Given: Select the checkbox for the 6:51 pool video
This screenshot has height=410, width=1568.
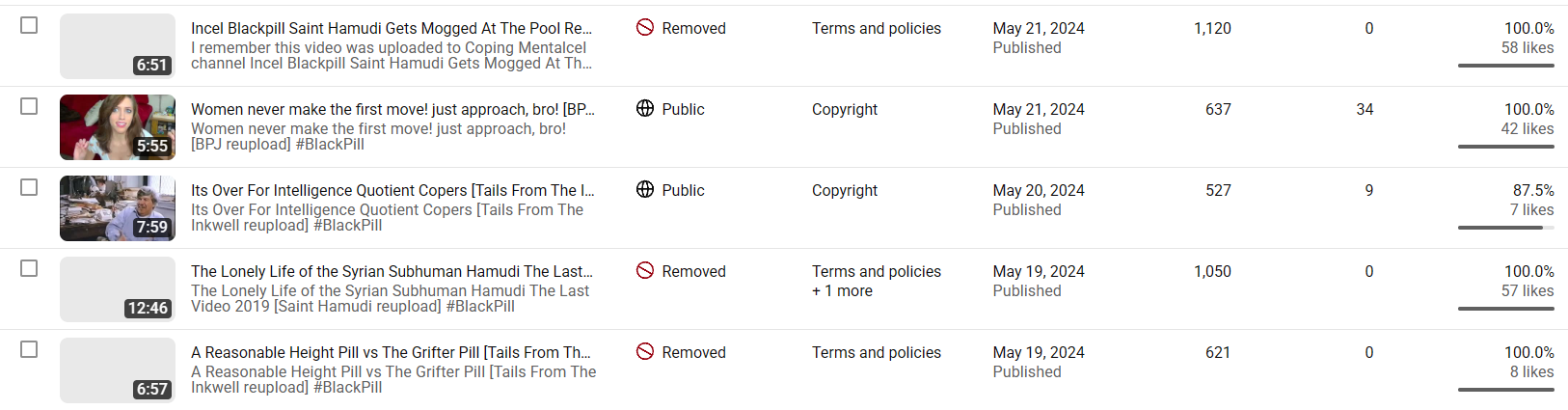Looking at the screenshot, I should pyautogui.click(x=29, y=25).
